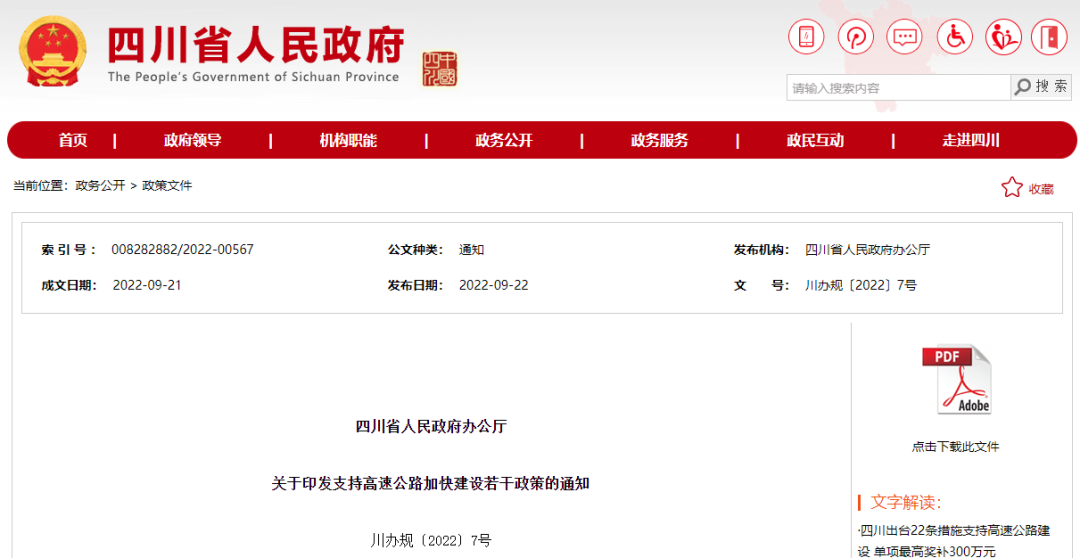The image size is (1080, 558).
Task: Open the 走进四川 menu item
Action: 970,141
